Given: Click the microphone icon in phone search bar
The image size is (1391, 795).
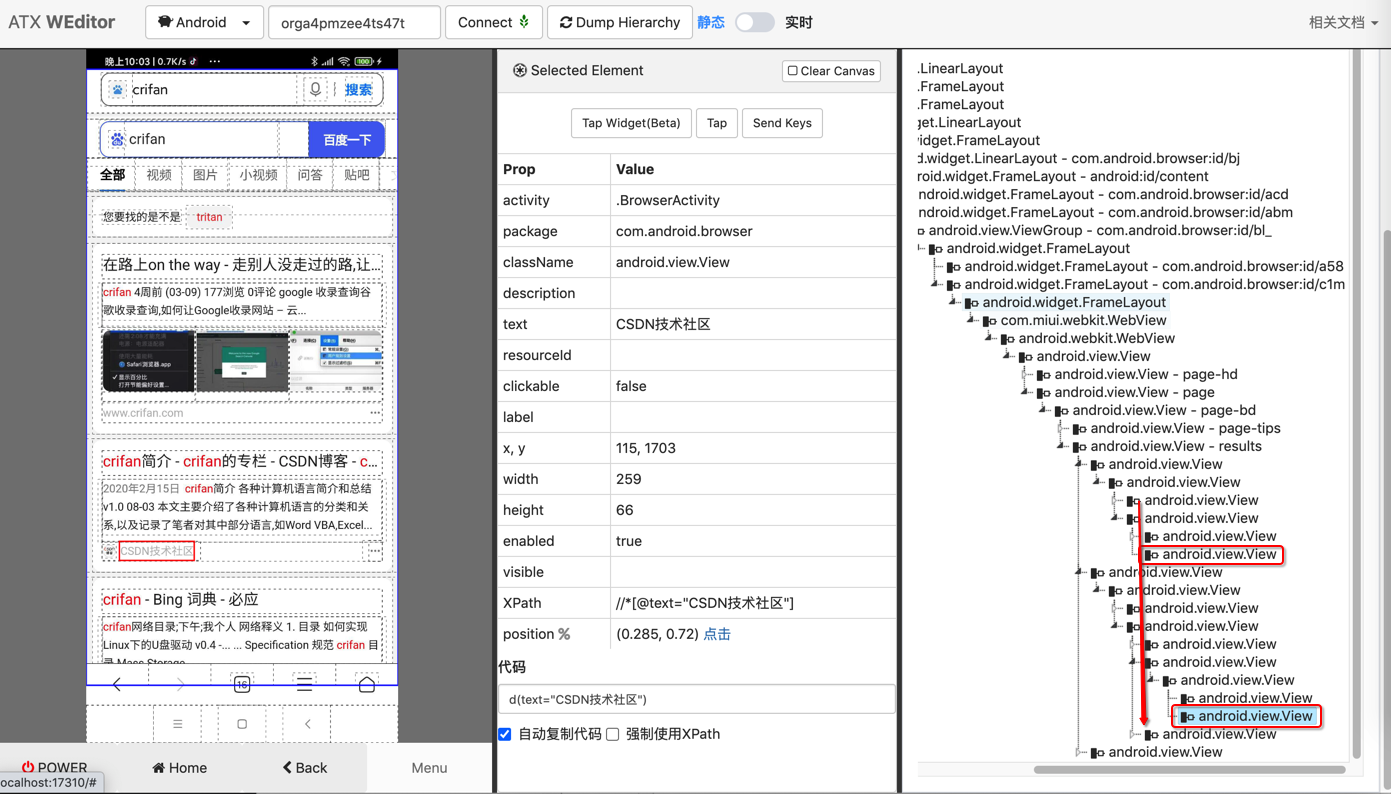Looking at the screenshot, I should (315, 89).
